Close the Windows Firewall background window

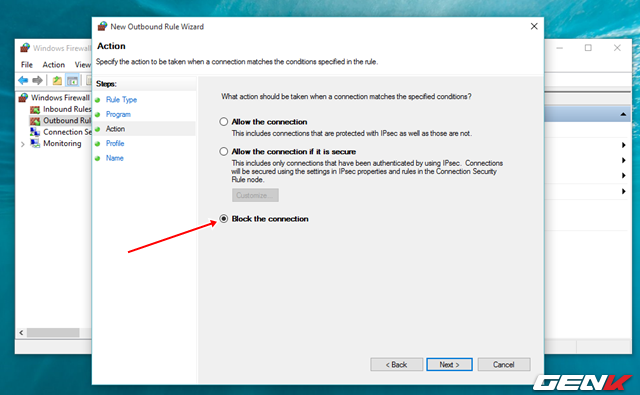[617, 48]
